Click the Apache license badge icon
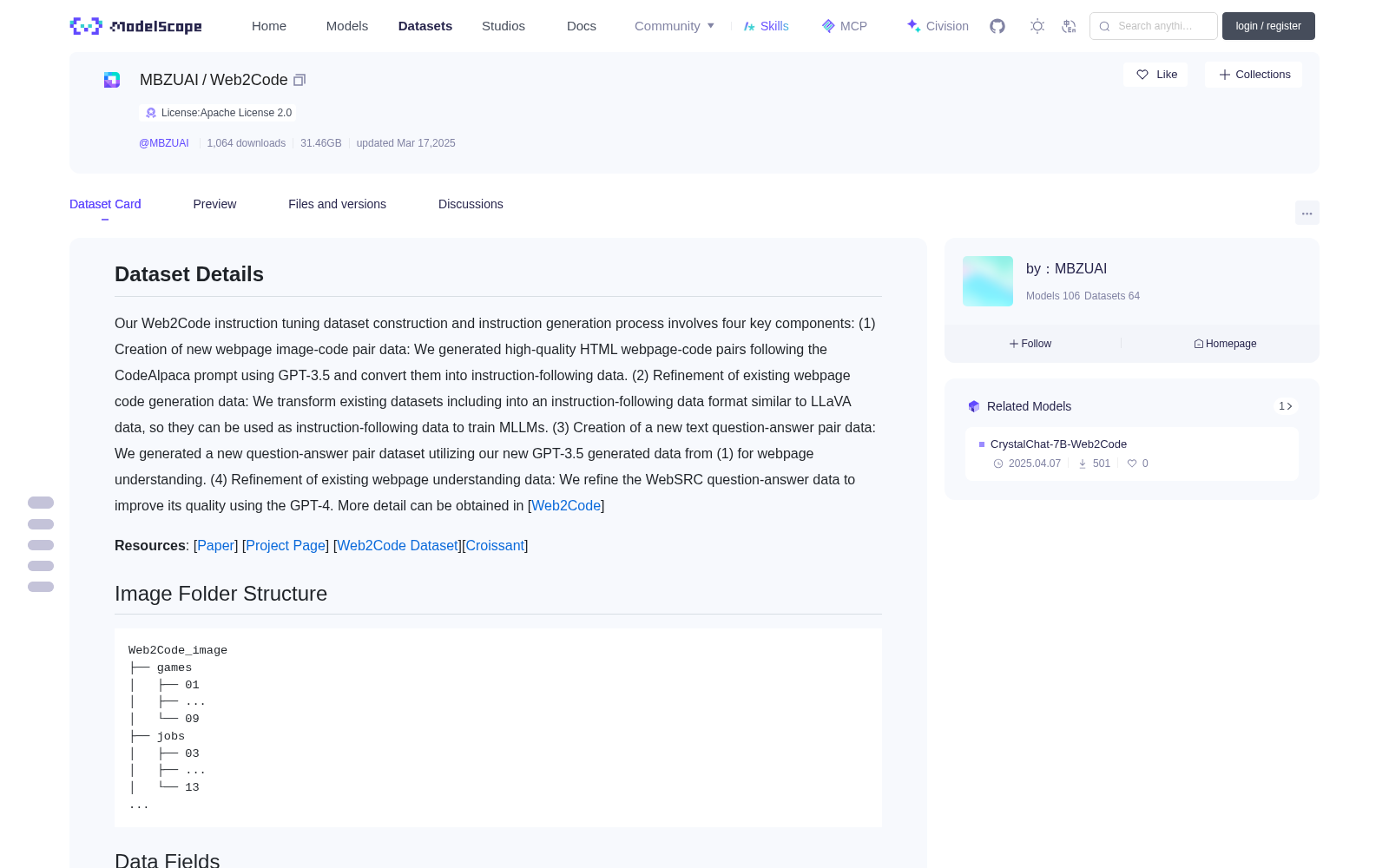 (x=151, y=113)
